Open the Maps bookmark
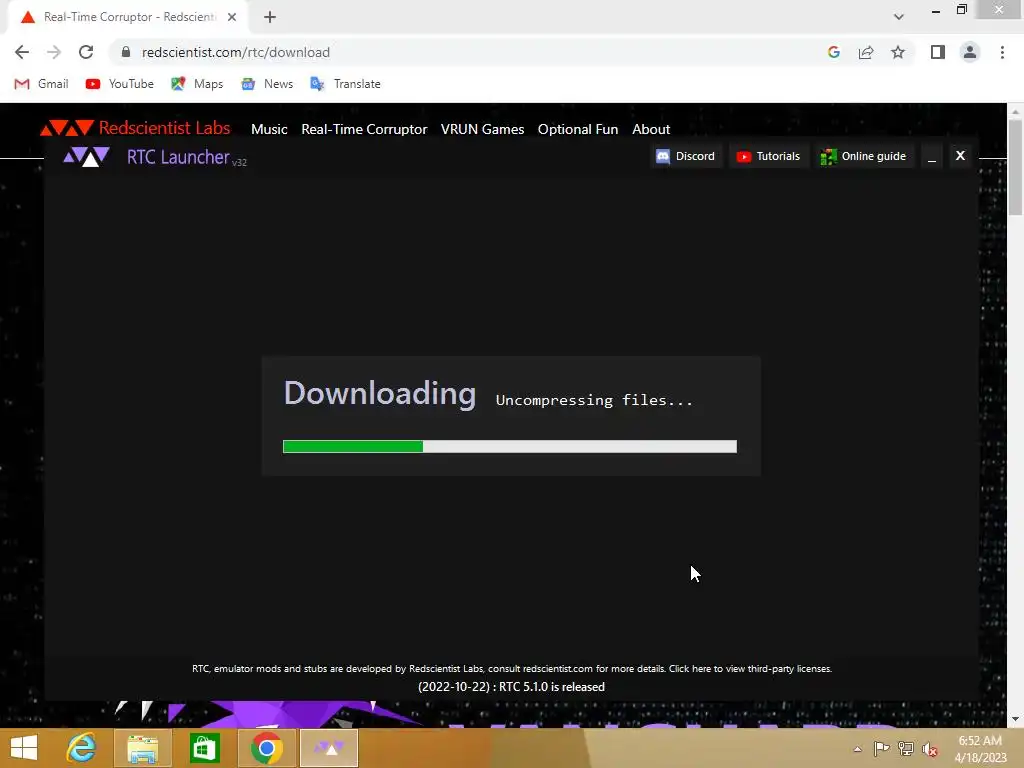The image size is (1024, 768). (197, 84)
